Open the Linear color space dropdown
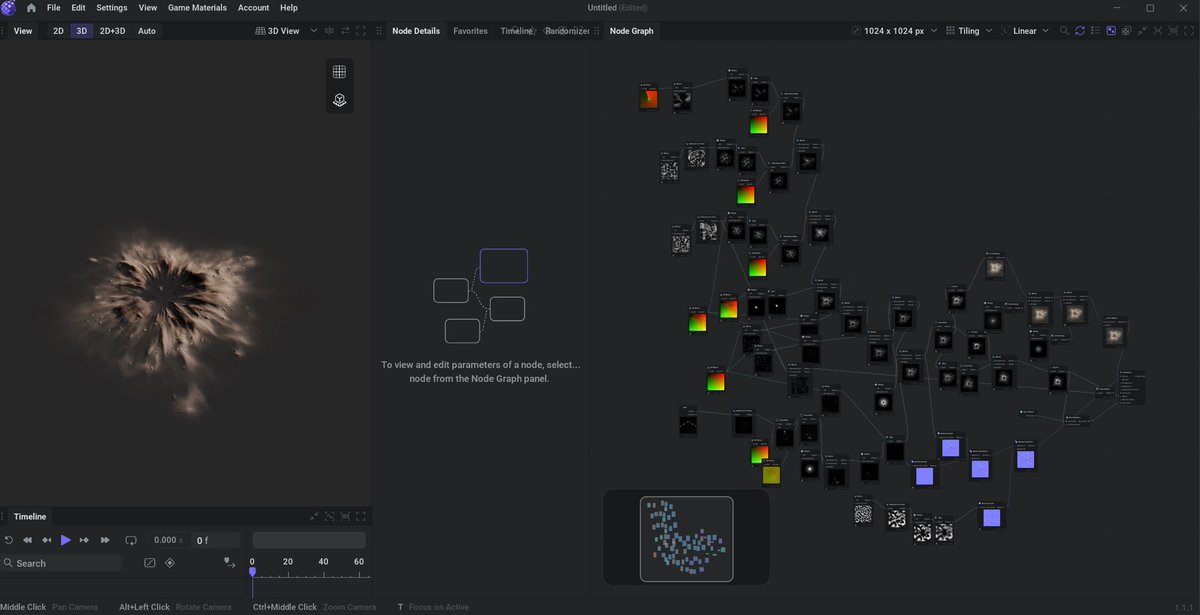This screenshot has height=615, width=1200. [x=1026, y=30]
